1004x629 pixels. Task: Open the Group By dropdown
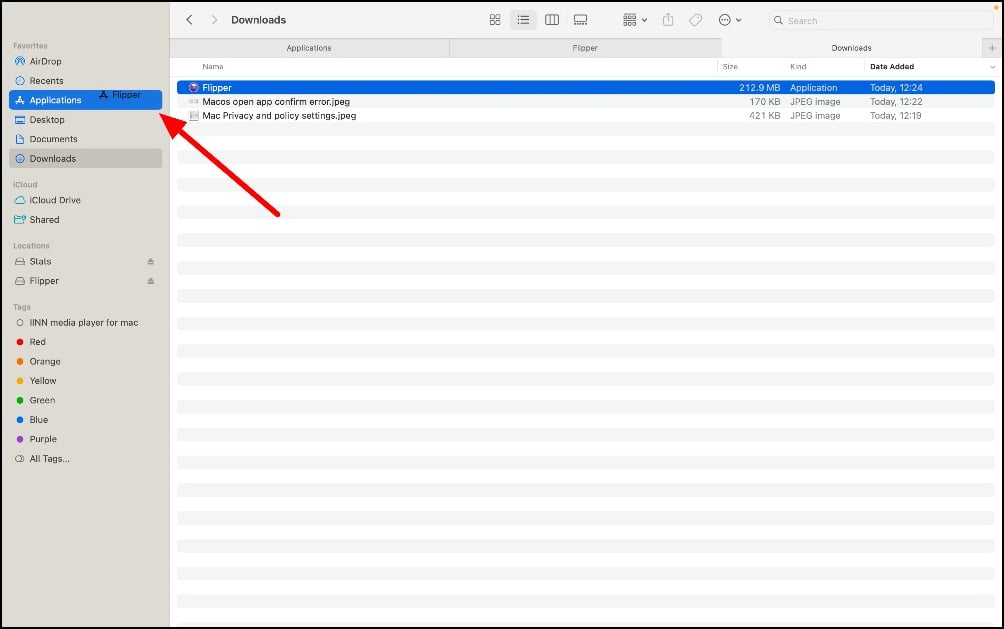[x=634, y=20]
